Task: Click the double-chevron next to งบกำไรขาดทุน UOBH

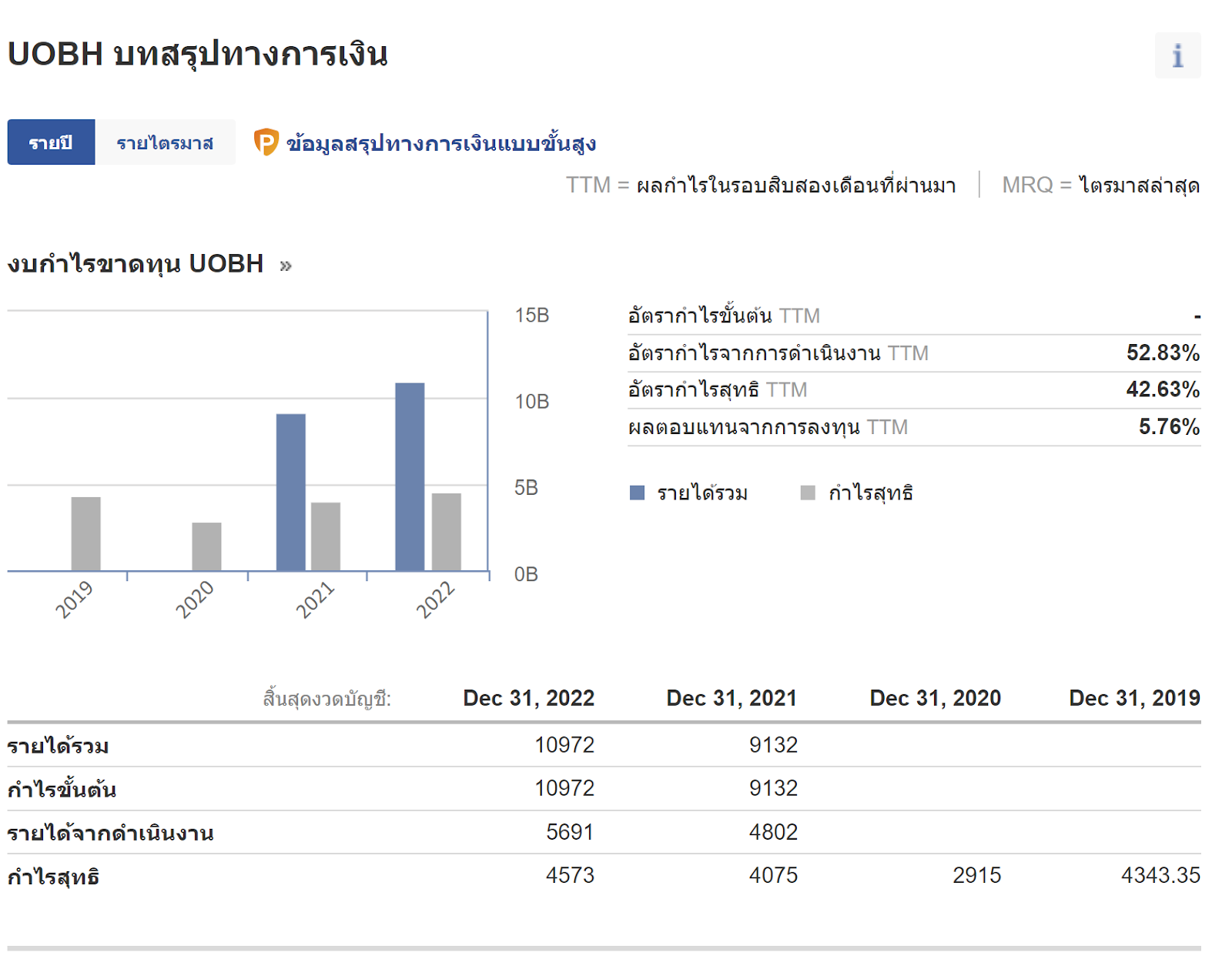Action: [x=286, y=266]
